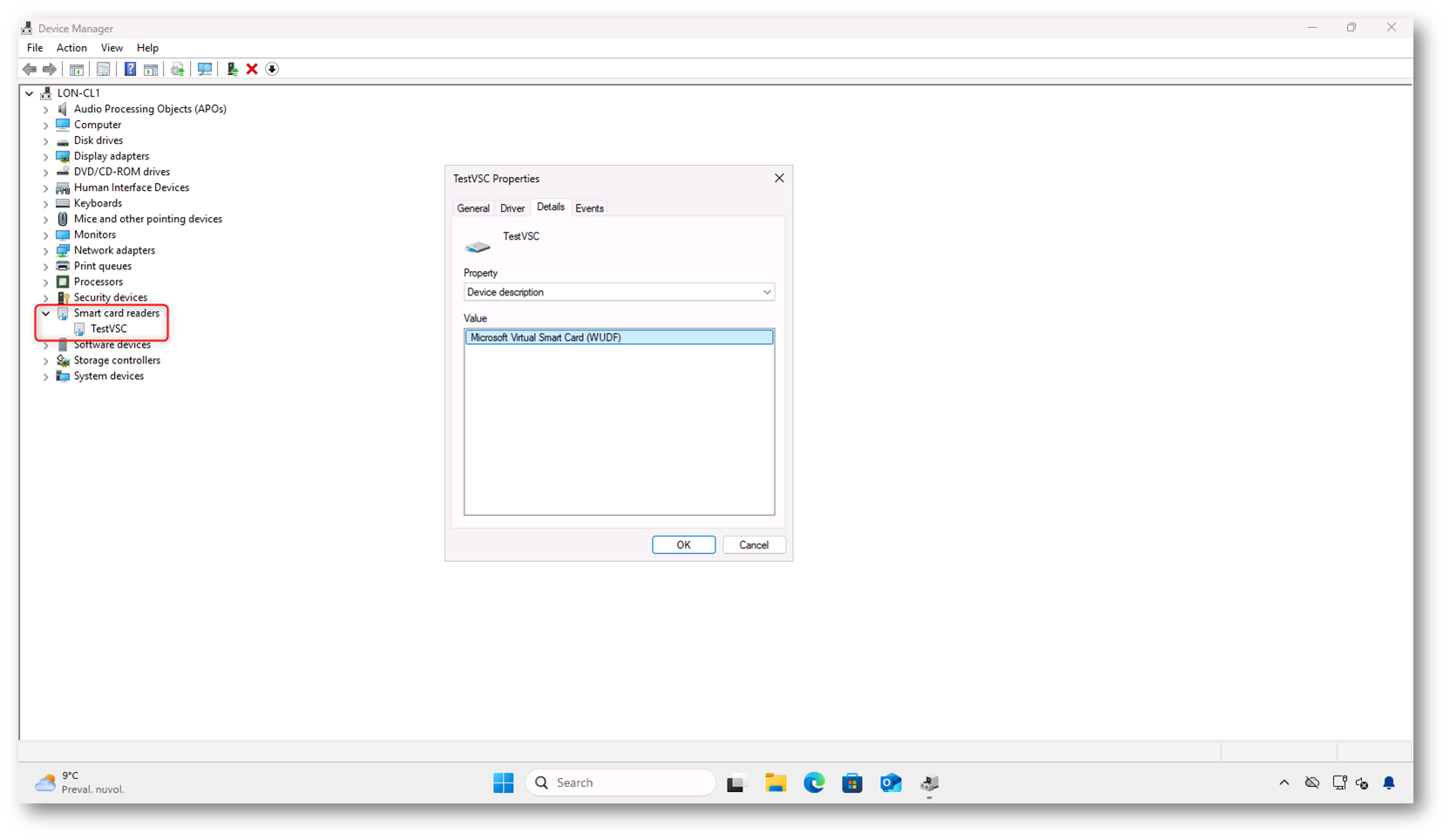Expand the Network adapters node
1450x840 pixels.
coord(46,250)
